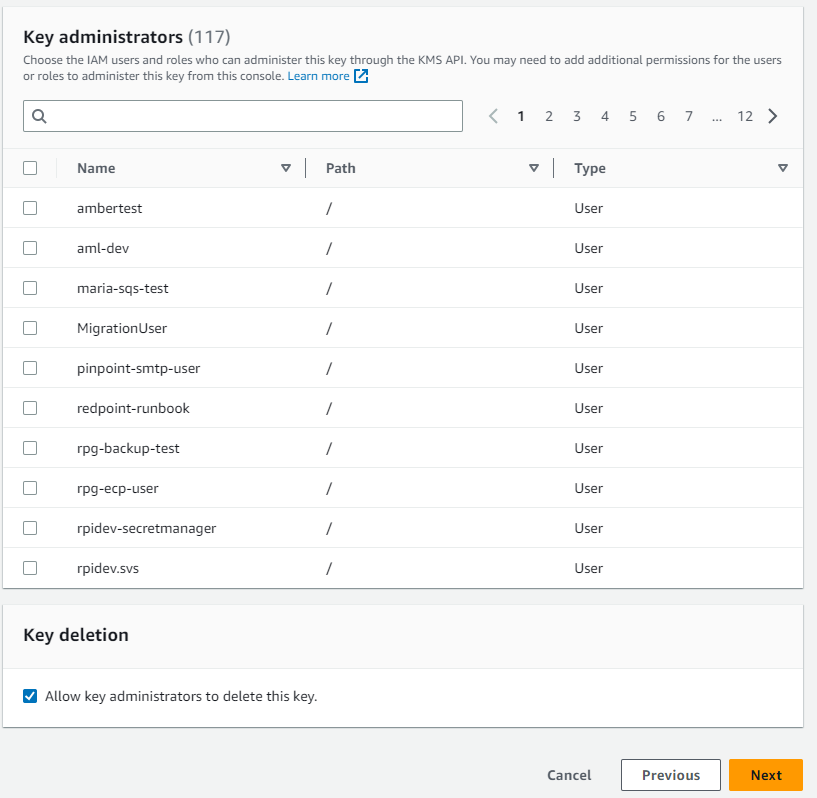This screenshot has height=798, width=817.
Task: Disable Allow key administrators to delete
Action: pyautogui.click(x=30, y=696)
